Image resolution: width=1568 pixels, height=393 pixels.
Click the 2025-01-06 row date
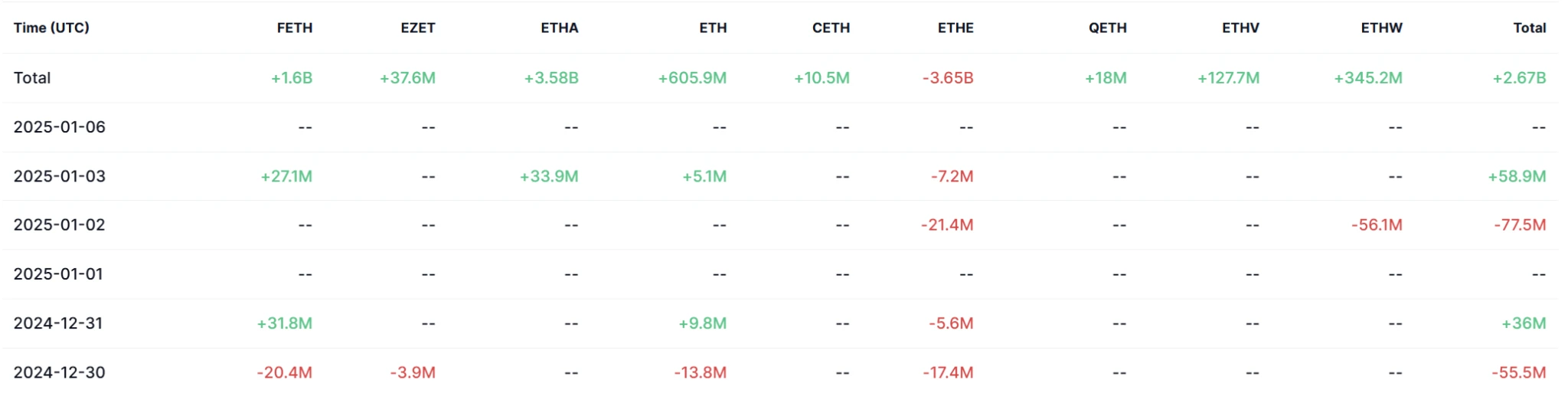point(60,127)
